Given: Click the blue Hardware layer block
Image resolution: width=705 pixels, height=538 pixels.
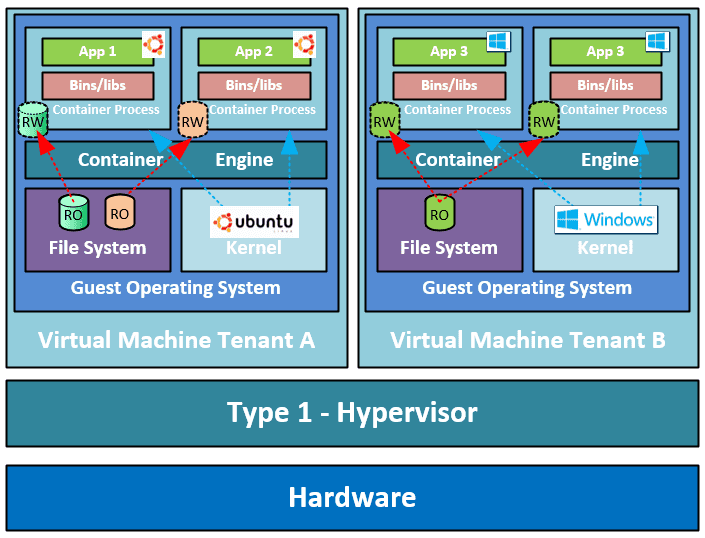Looking at the screenshot, I should (x=352, y=497).
